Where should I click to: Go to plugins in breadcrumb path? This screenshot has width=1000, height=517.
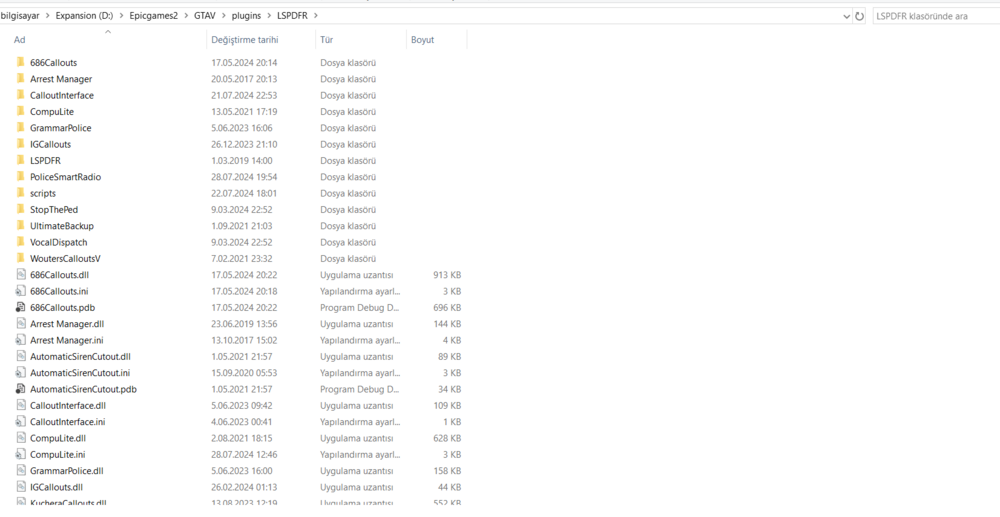point(246,16)
